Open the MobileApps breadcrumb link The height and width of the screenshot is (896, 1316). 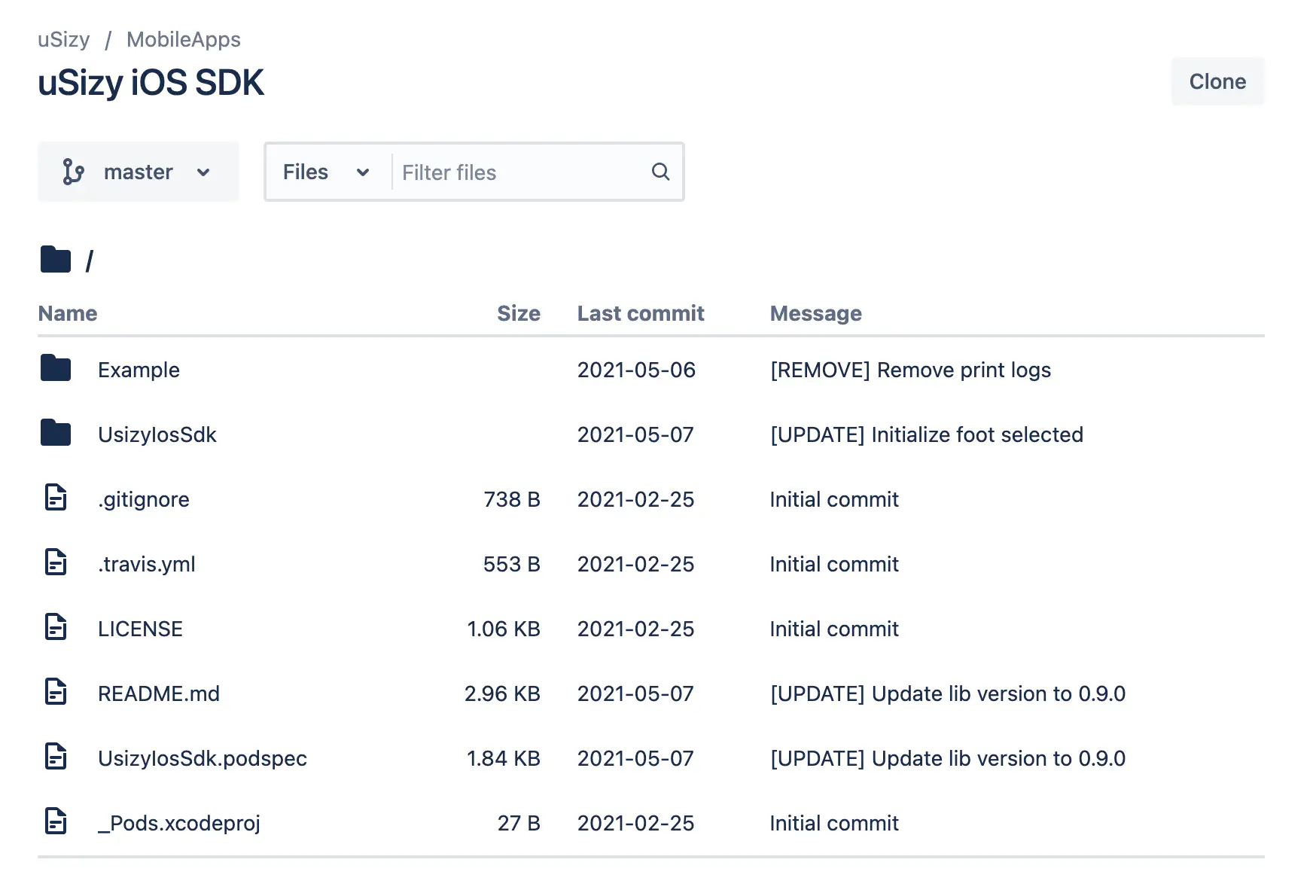coord(183,39)
